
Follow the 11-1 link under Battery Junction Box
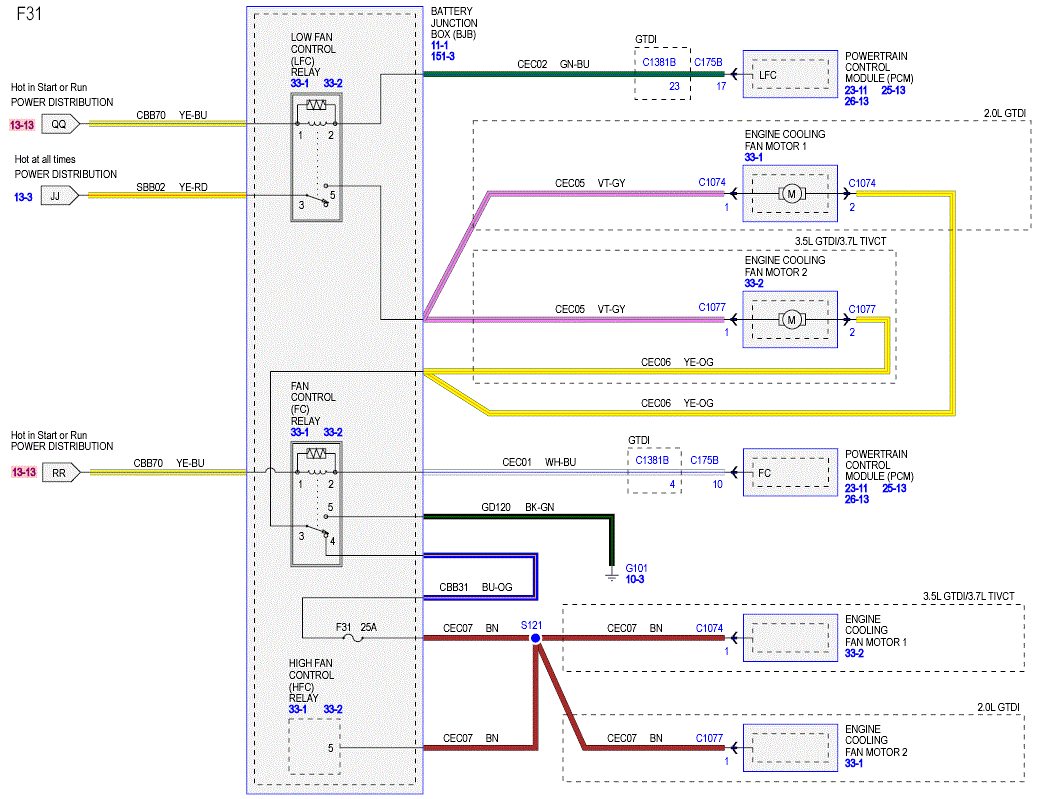[439, 45]
